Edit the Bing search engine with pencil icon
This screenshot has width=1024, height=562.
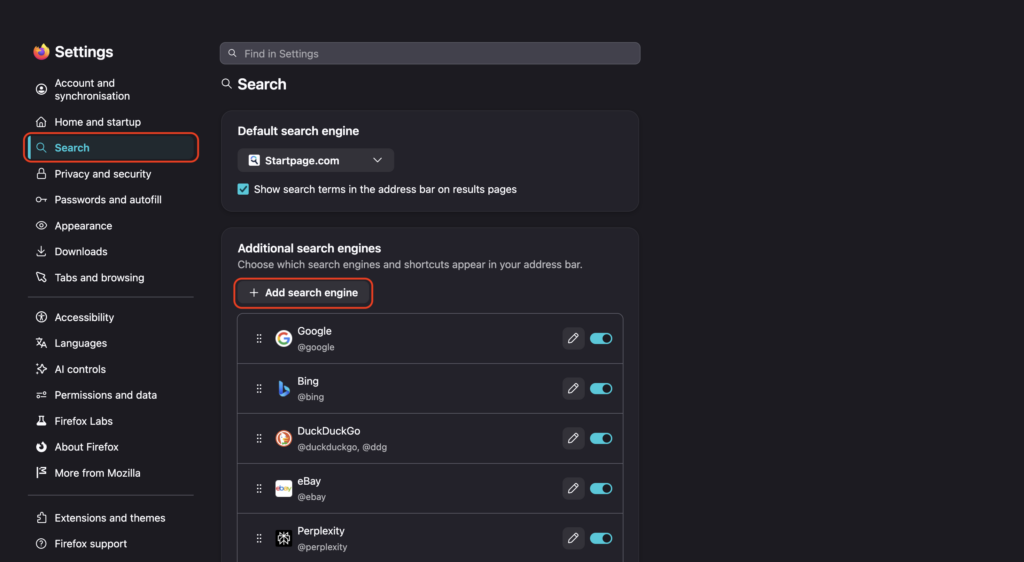pyautogui.click(x=573, y=388)
